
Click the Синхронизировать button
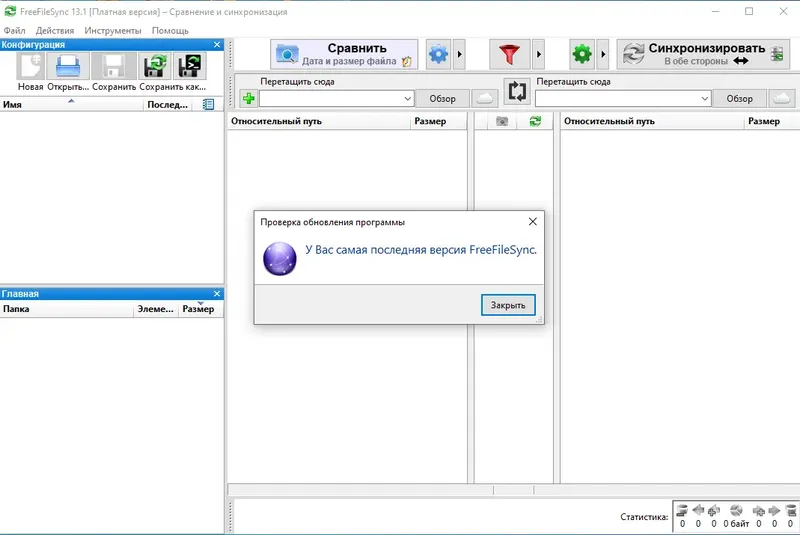(703, 54)
